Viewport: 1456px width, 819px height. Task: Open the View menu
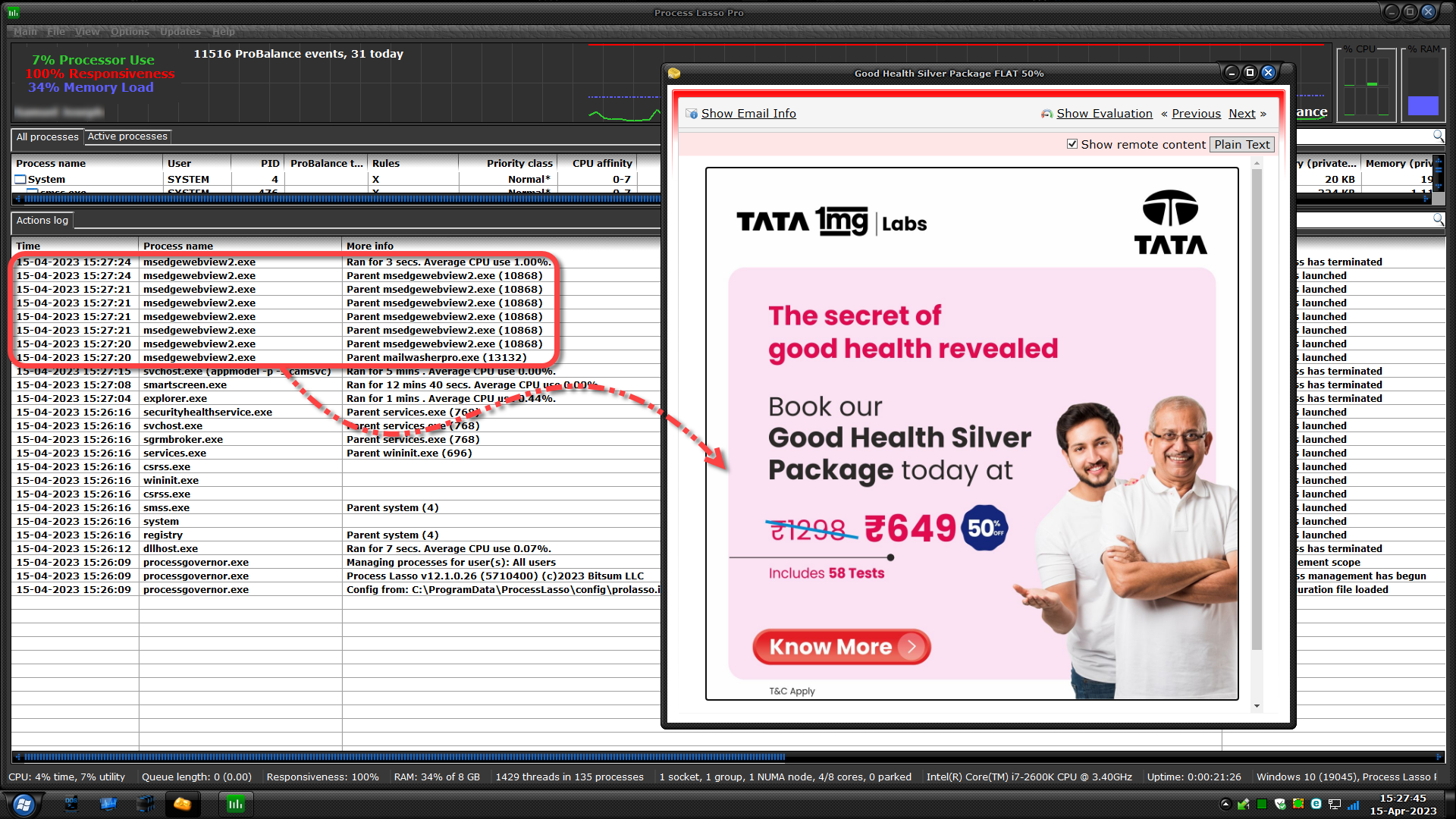tap(87, 31)
